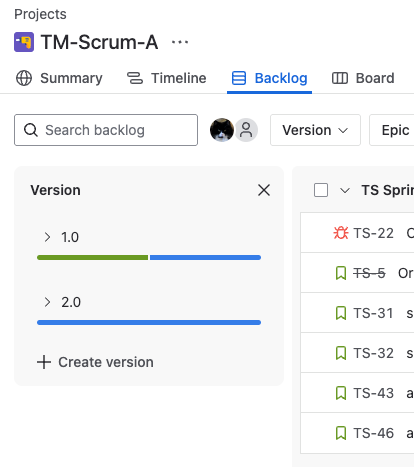
Task: Click the Backlog tab list icon
Action: (x=239, y=78)
